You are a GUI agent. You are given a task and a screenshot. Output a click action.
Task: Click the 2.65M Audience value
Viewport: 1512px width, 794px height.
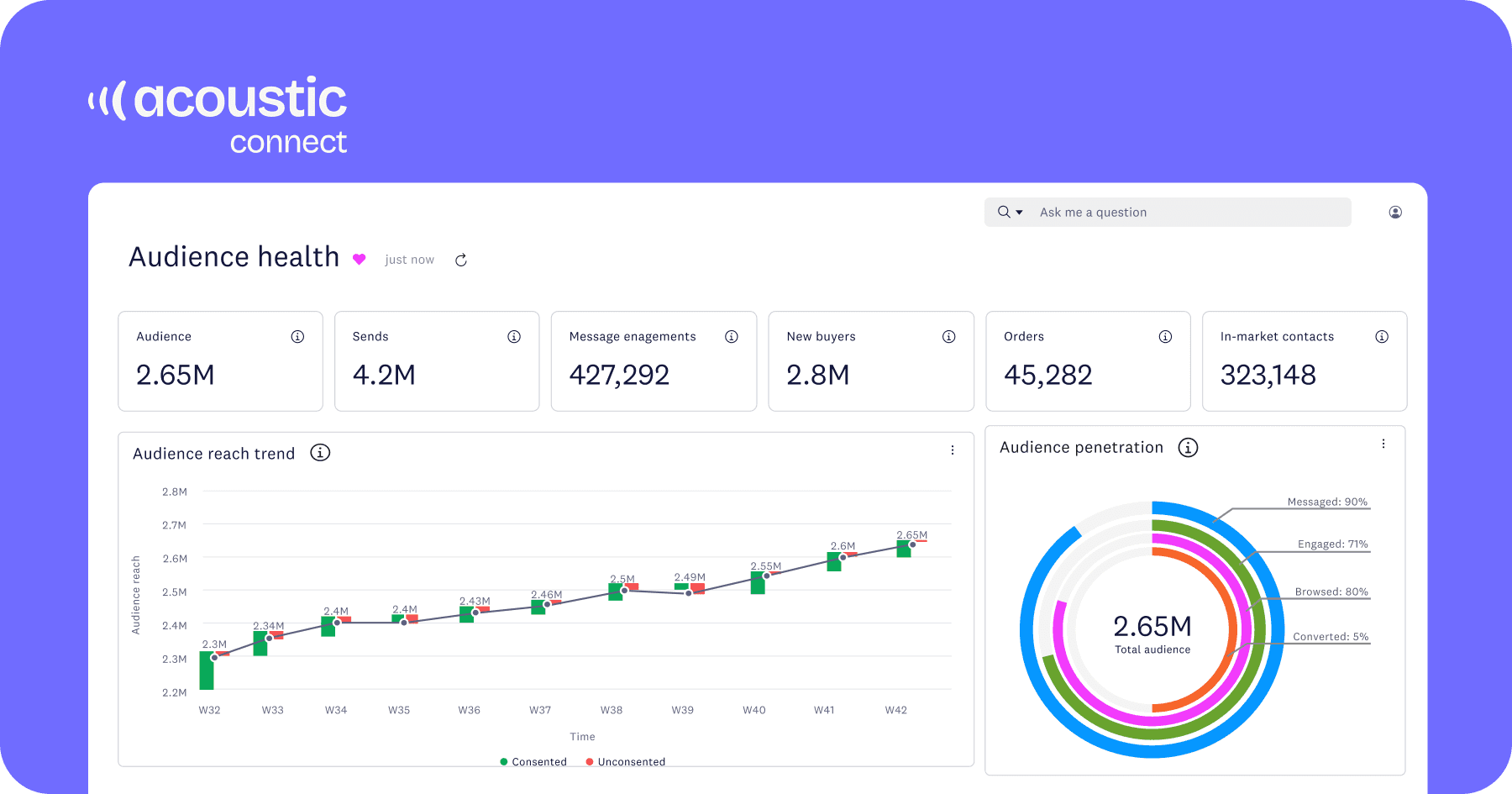[x=176, y=375]
